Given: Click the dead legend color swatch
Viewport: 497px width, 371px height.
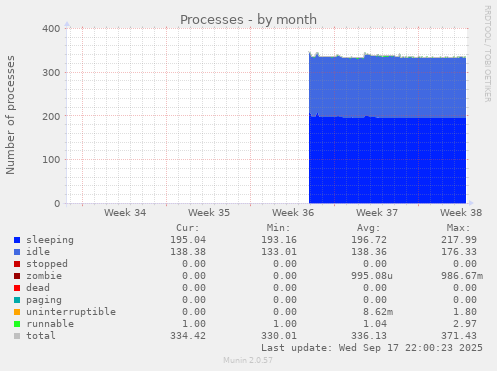Looking at the screenshot, I should coord(17,288).
